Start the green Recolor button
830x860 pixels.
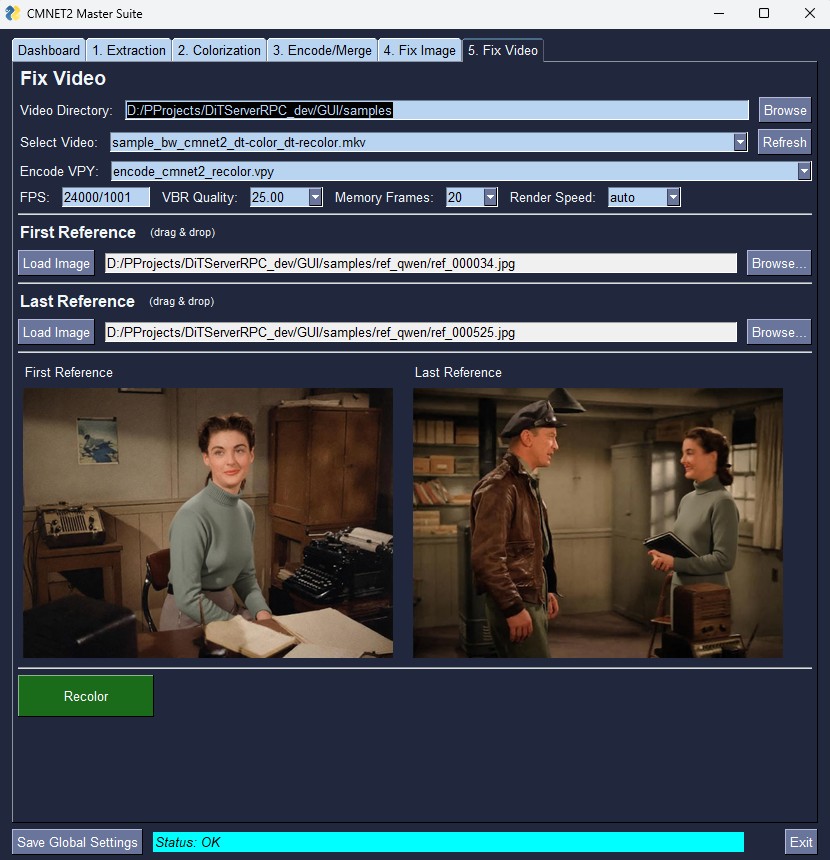86,696
